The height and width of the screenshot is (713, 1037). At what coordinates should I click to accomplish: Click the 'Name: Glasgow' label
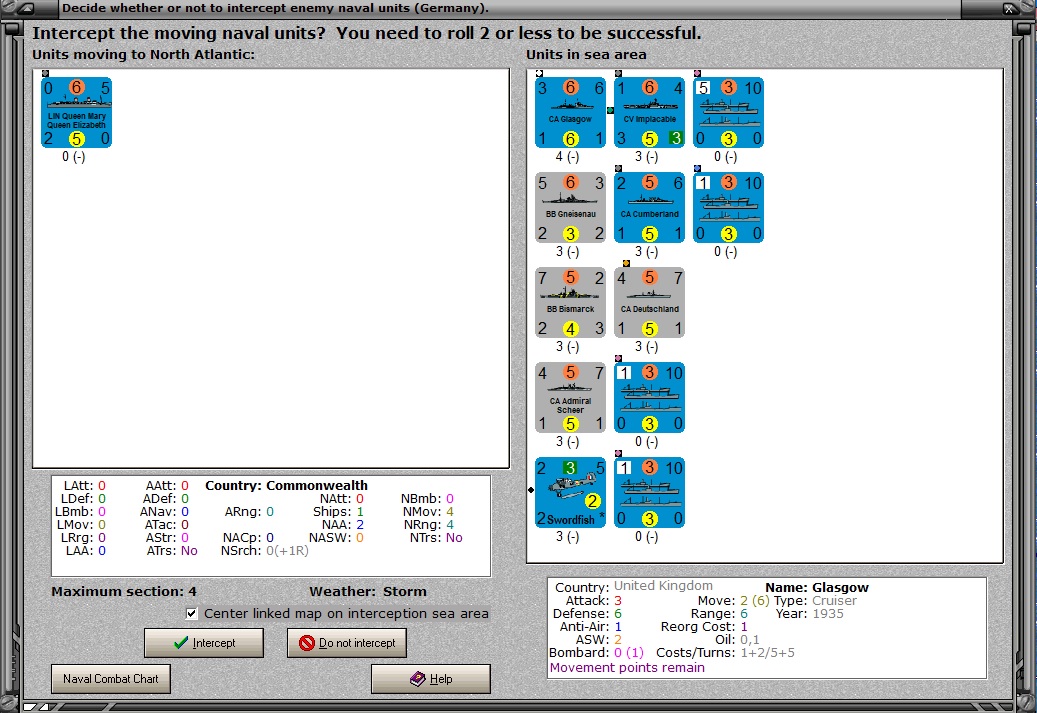tap(817, 587)
